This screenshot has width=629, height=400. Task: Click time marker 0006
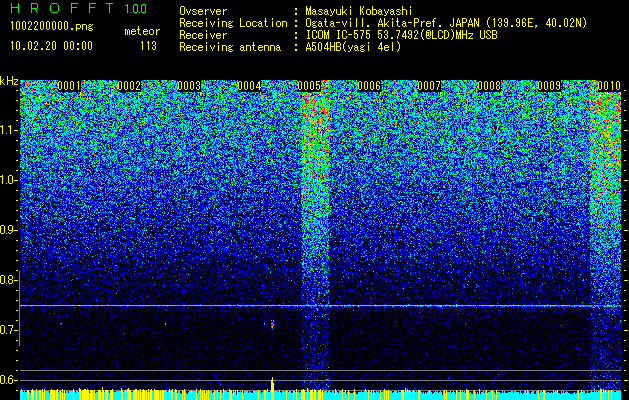(369, 86)
